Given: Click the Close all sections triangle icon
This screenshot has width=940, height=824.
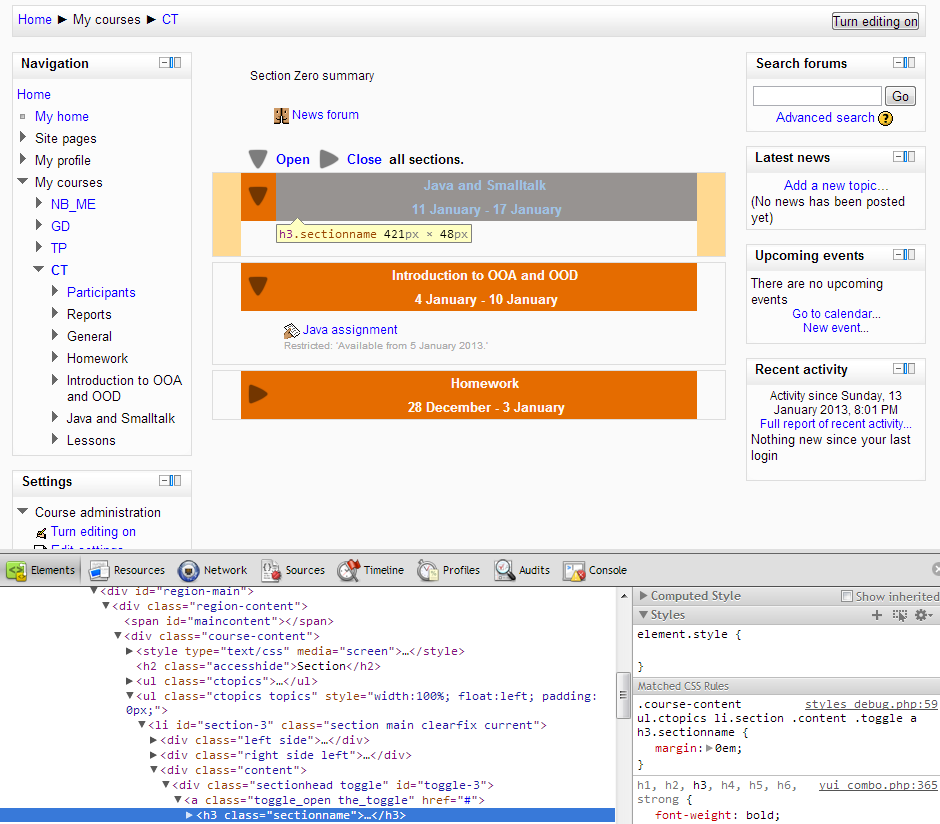Looking at the screenshot, I should (x=329, y=159).
